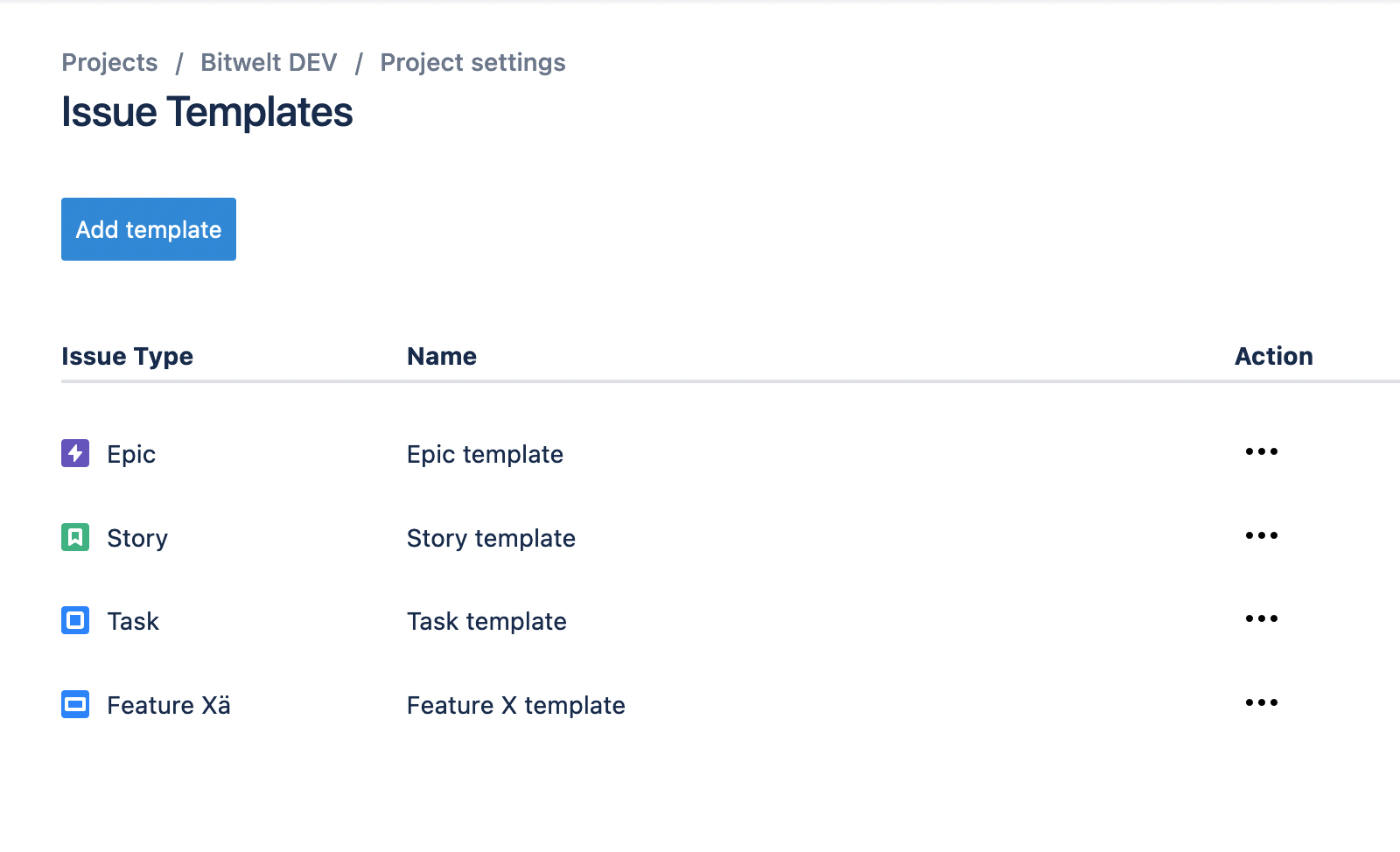Screen dimensions: 1400x852
Task: Select the blue Task issue type icon
Action: click(74, 621)
